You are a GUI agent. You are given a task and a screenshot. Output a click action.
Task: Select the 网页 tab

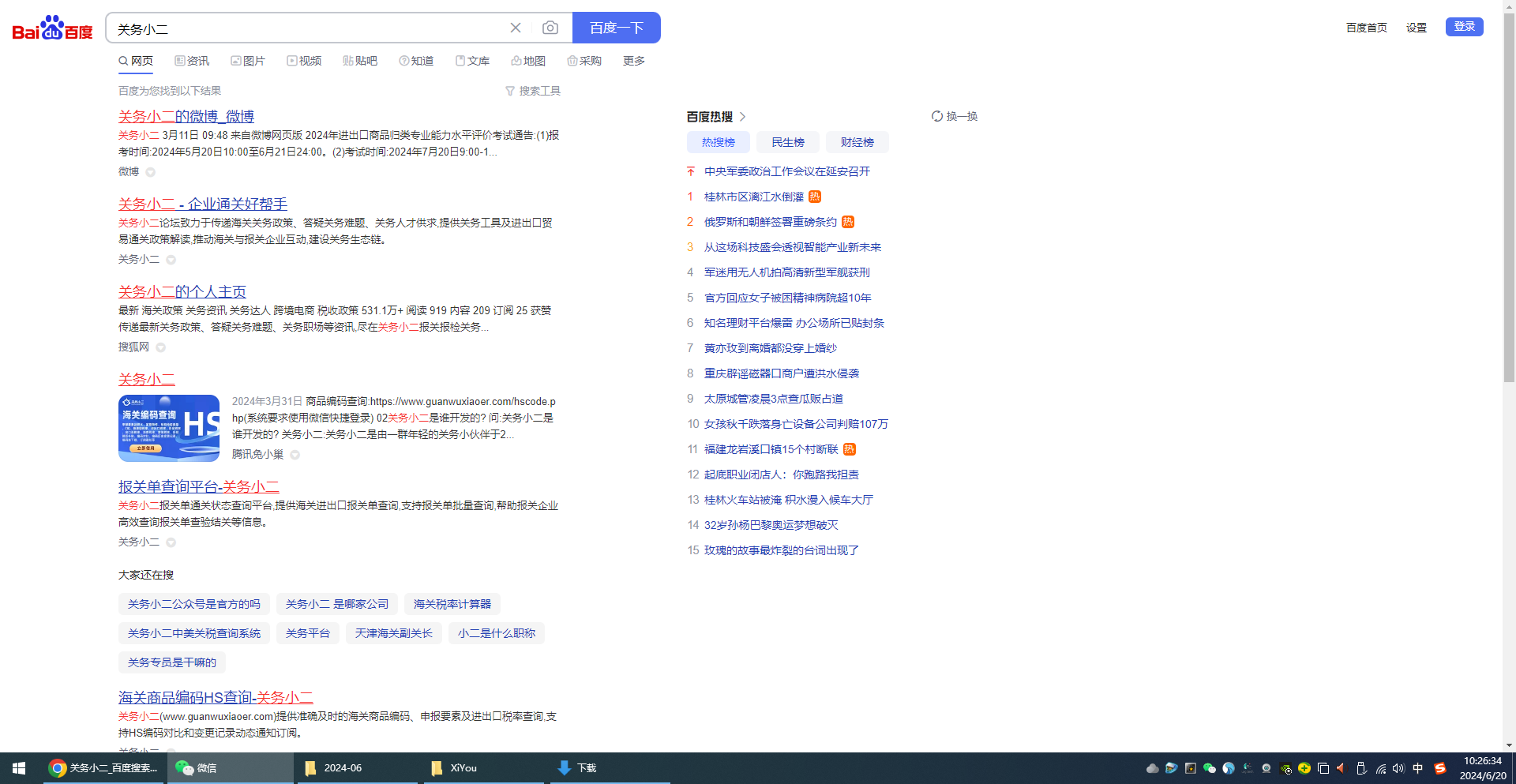pyautogui.click(x=136, y=61)
